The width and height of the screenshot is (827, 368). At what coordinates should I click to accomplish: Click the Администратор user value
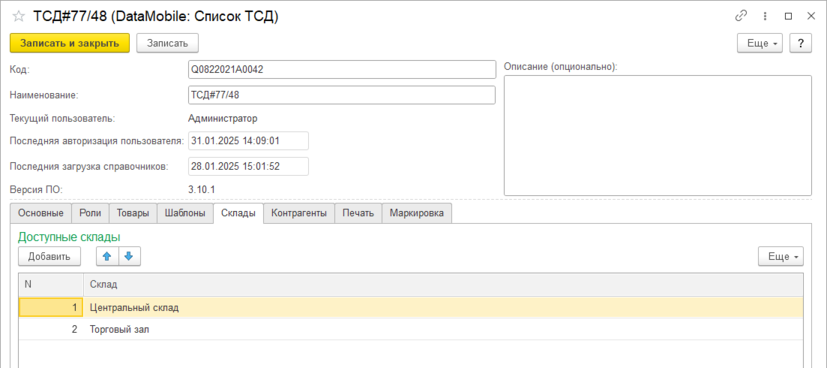223,118
